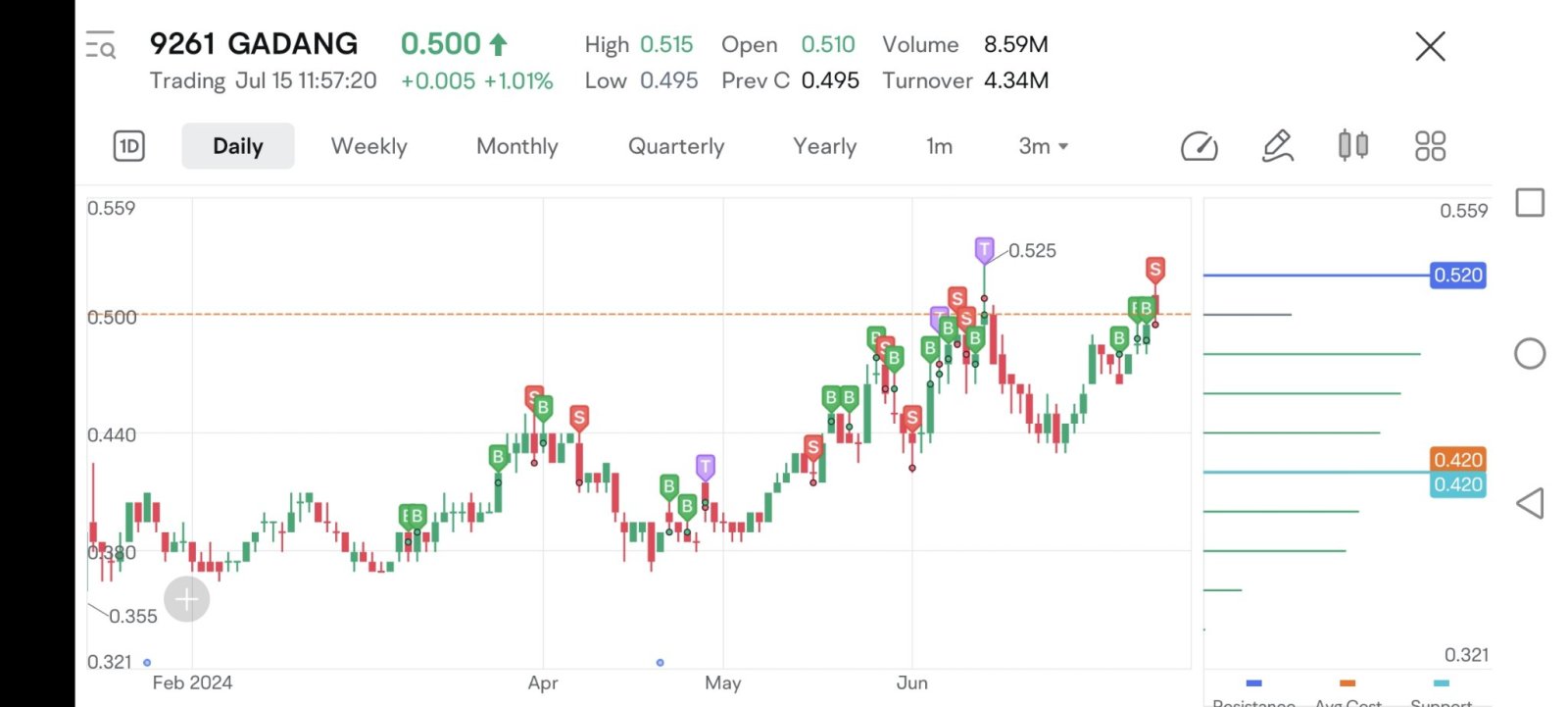Select the 1m intraday timeframe
The image size is (1568, 707).
click(939, 146)
